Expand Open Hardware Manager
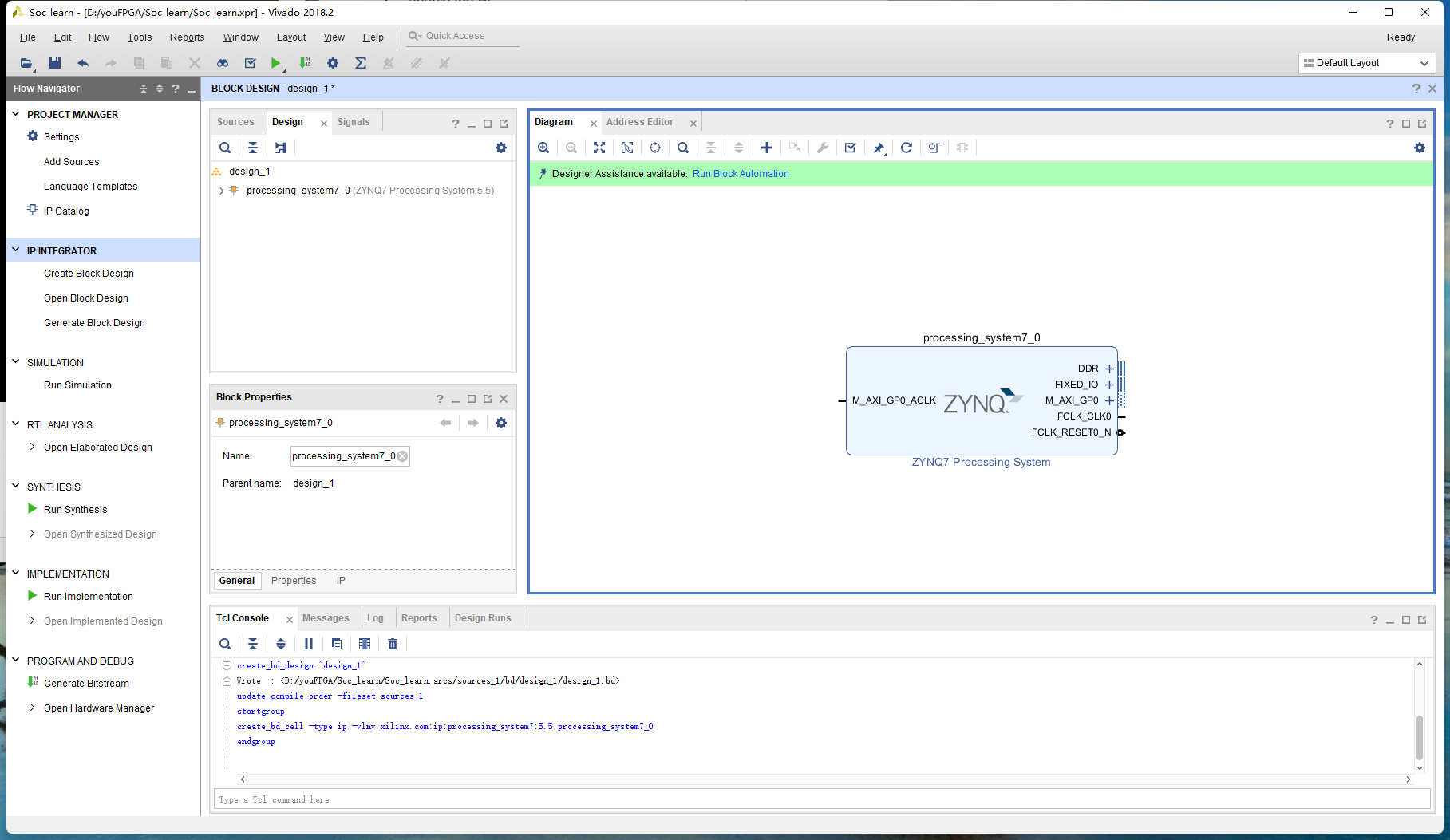1450x840 pixels. (x=32, y=708)
